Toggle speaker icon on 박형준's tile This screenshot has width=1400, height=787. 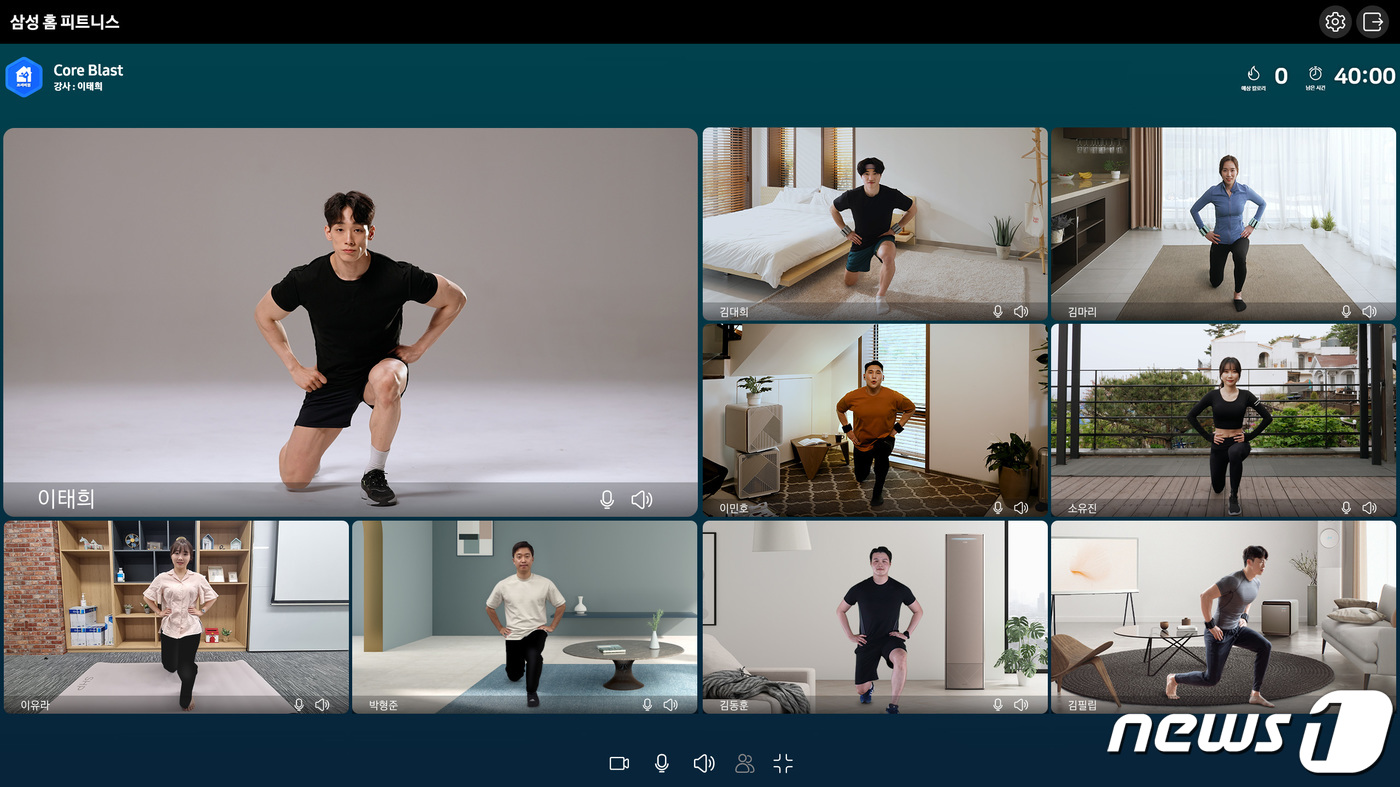pos(670,705)
